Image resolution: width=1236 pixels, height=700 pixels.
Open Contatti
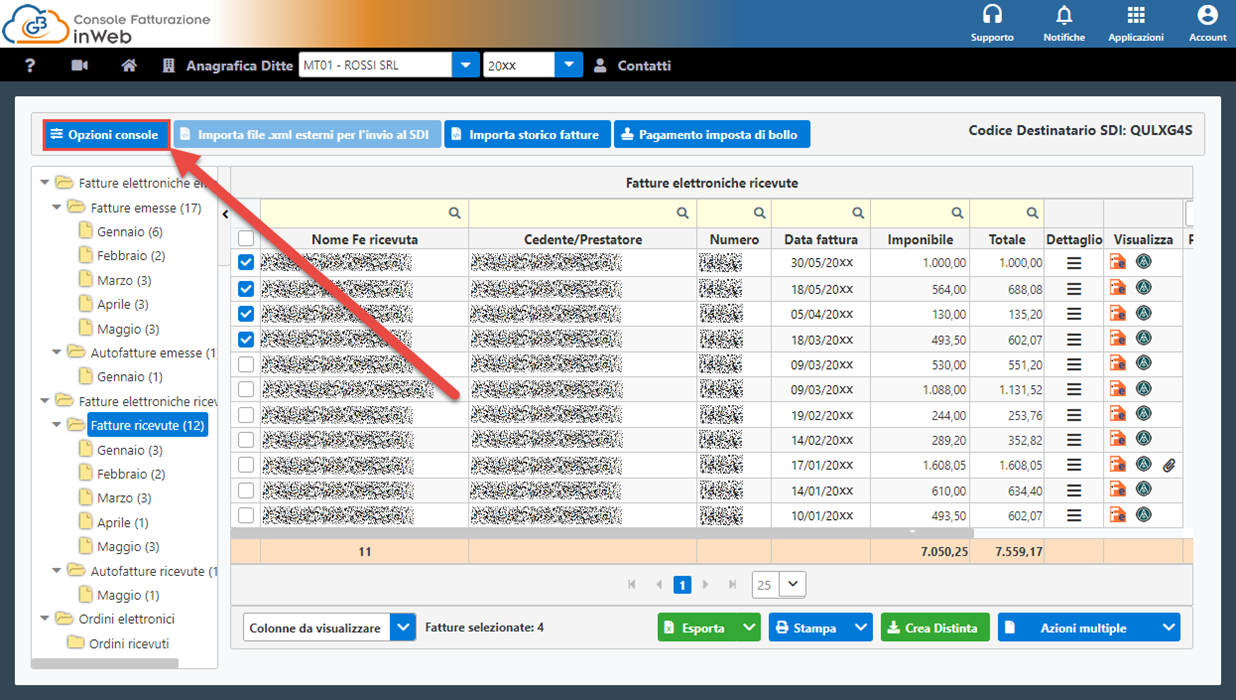coord(632,65)
